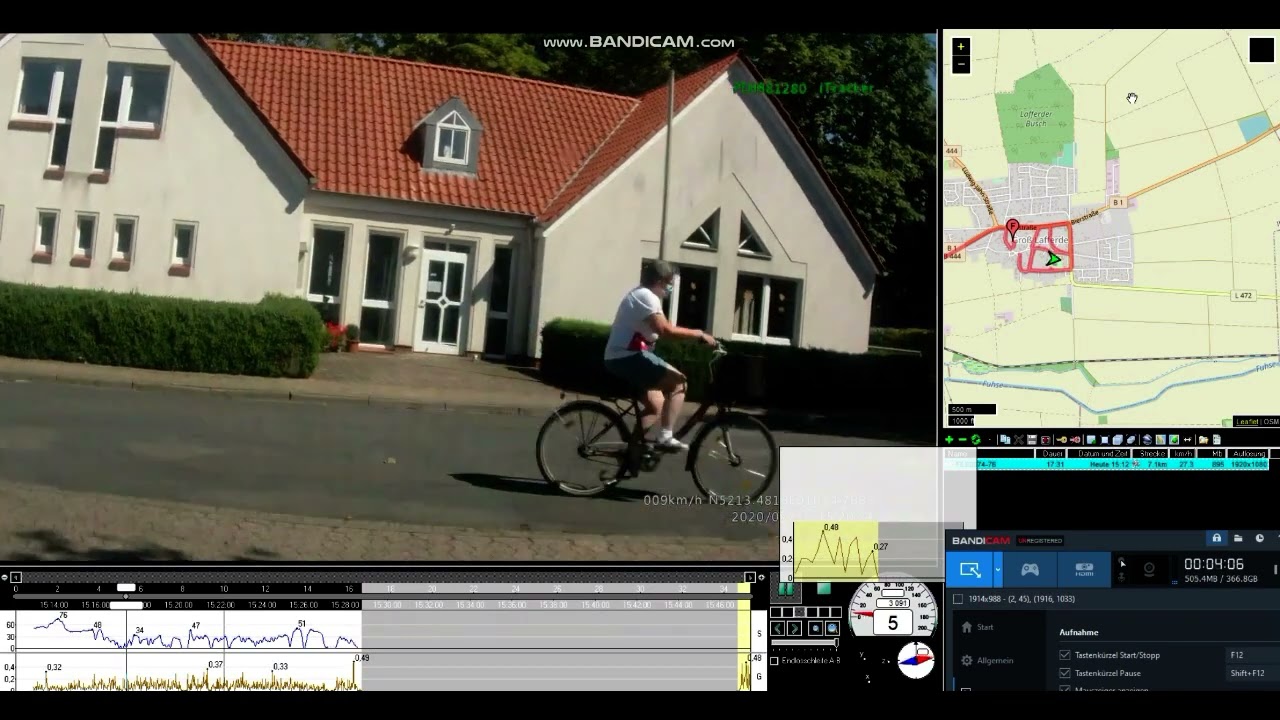The height and width of the screenshot is (720, 1280).
Task: Click the red start pin on the map
Action: pyautogui.click(x=1012, y=229)
